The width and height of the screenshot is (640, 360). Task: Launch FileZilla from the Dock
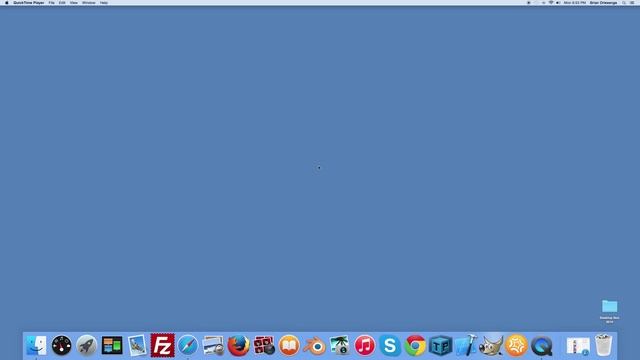(x=162, y=345)
